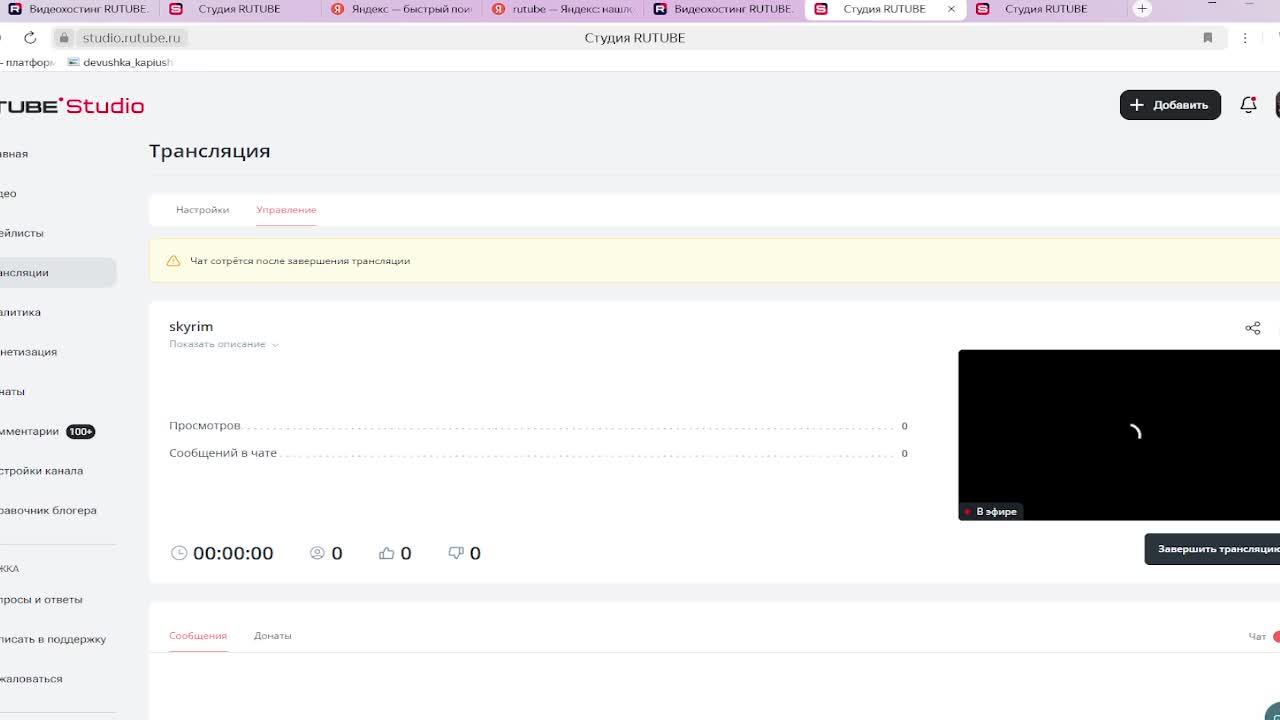Click the live stream video preview
The height and width of the screenshot is (720, 1280).
[1118, 434]
